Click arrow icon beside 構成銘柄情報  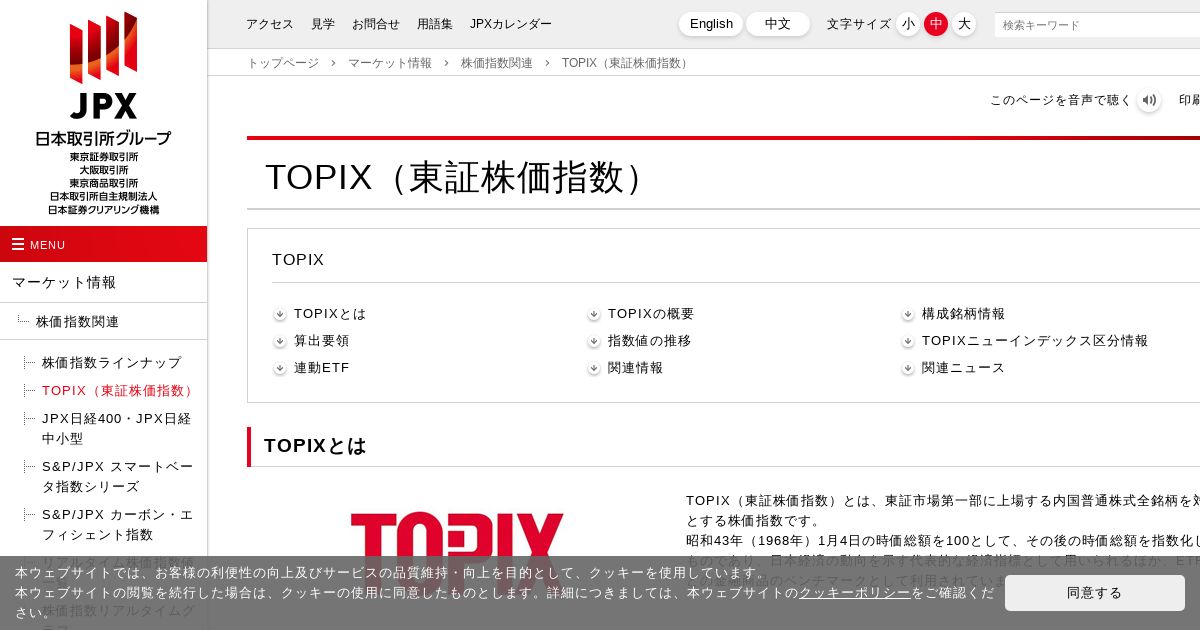(908, 314)
